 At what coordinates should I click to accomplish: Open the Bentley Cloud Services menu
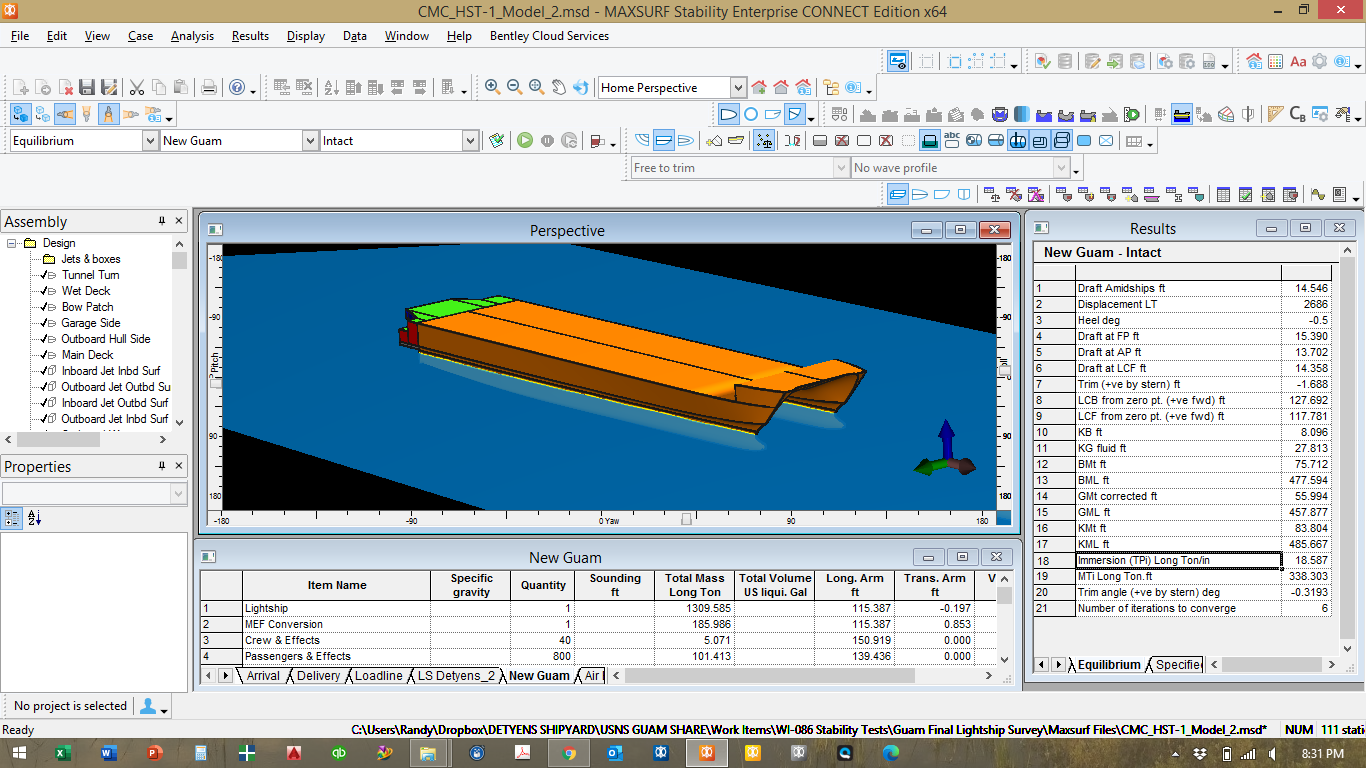(x=549, y=36)
